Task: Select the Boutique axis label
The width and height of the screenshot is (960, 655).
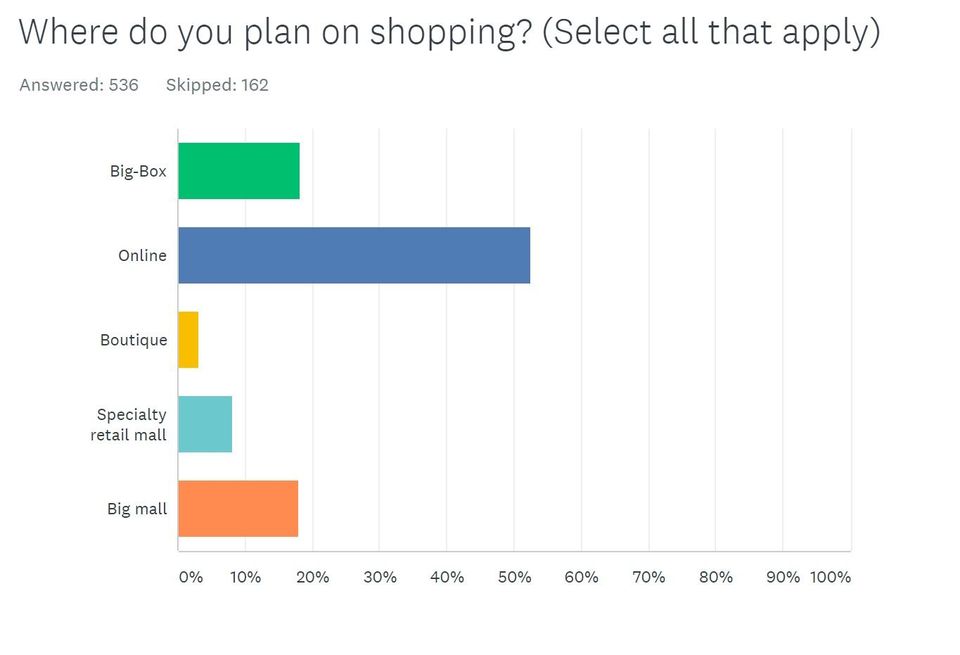Action: (133, 340)
